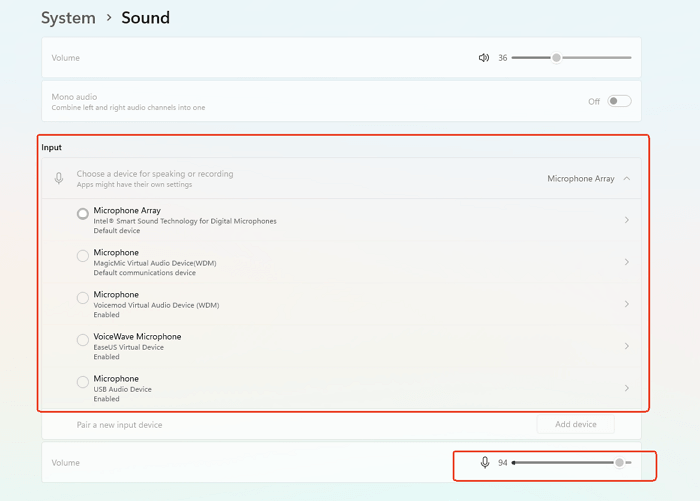The width and height of the screenshot is (700, 501).
Task: Click the output volume slider
Action: (571, 58)
